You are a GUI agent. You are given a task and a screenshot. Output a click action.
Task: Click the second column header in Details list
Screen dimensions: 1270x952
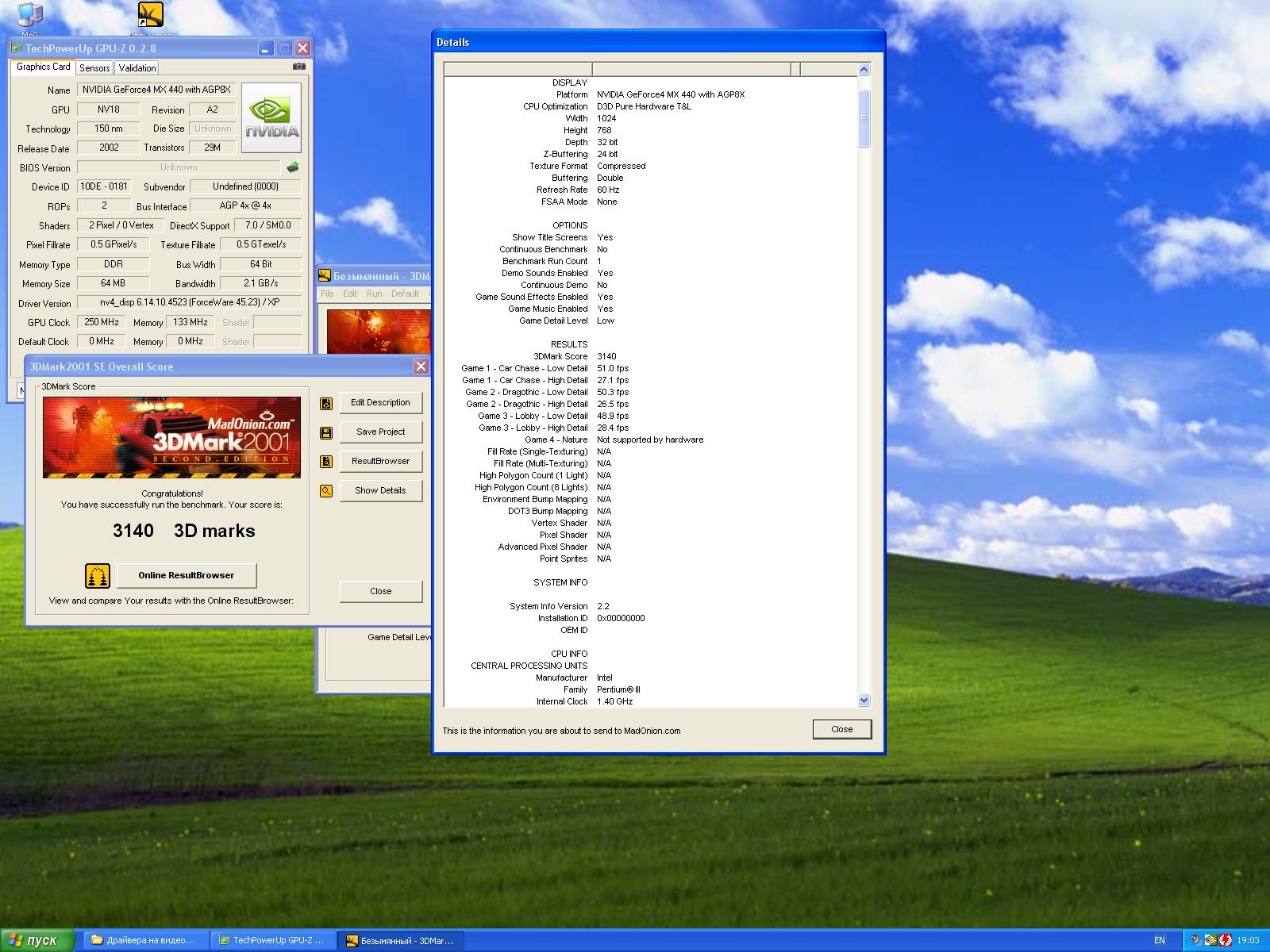691,70
